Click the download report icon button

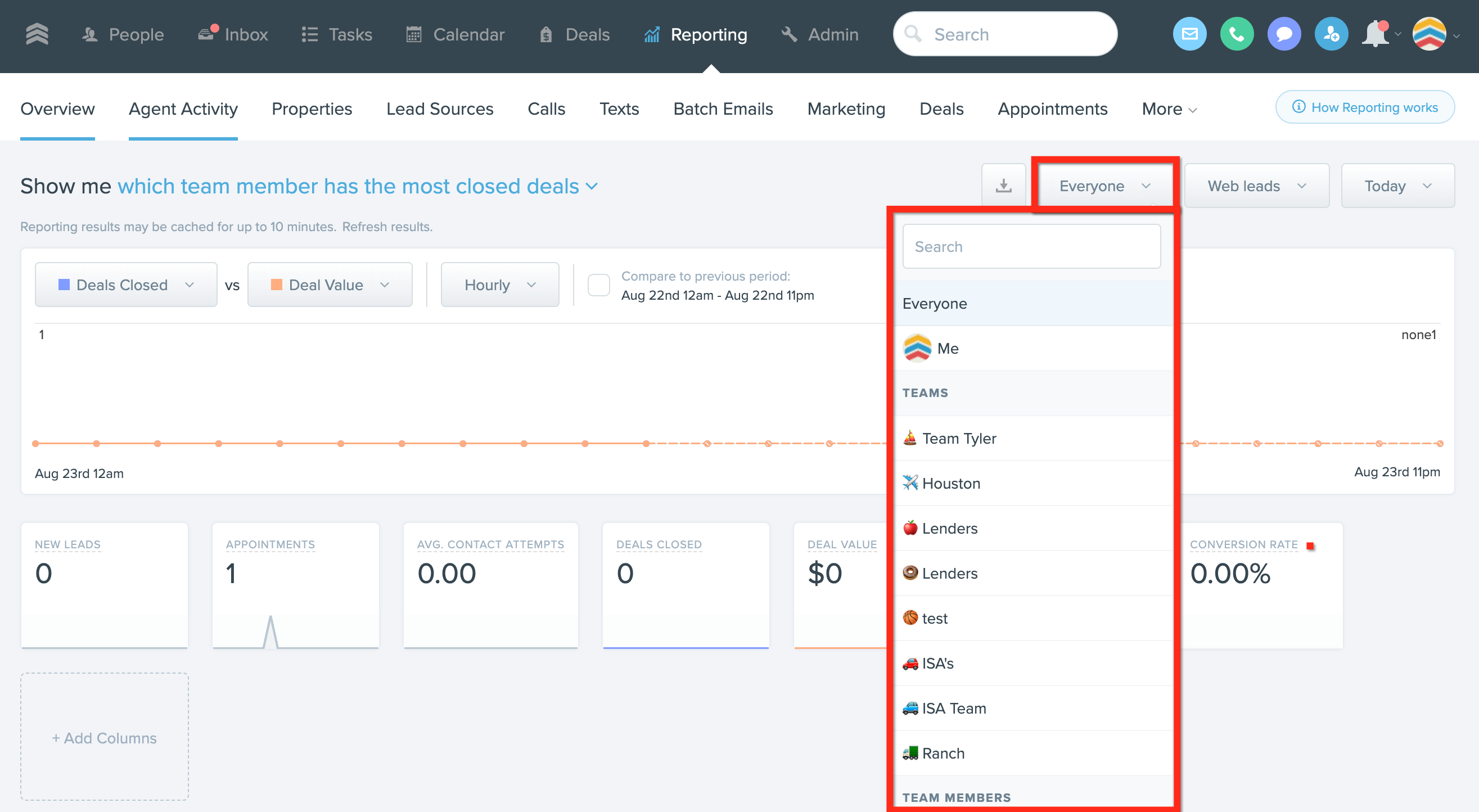[1003, 186]
